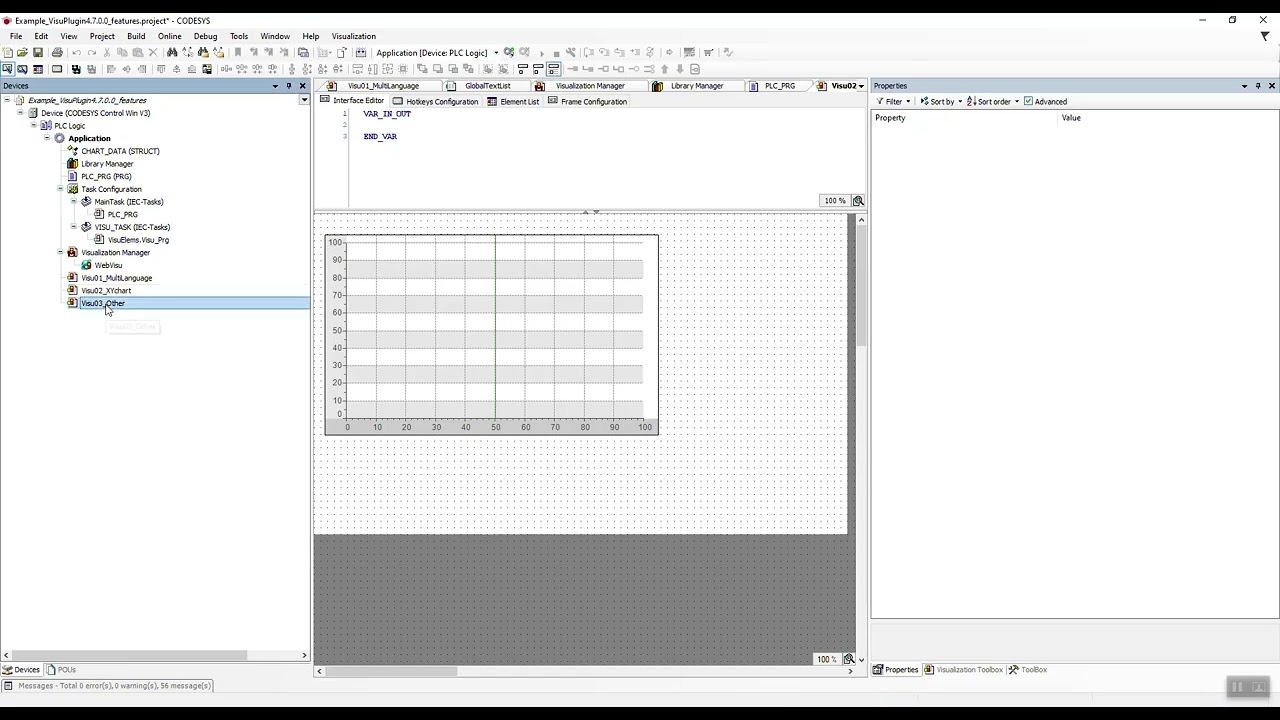
Task: Click the Visualization Manager icon in tree
Action: pyautogui.click(x=72, y=252)
